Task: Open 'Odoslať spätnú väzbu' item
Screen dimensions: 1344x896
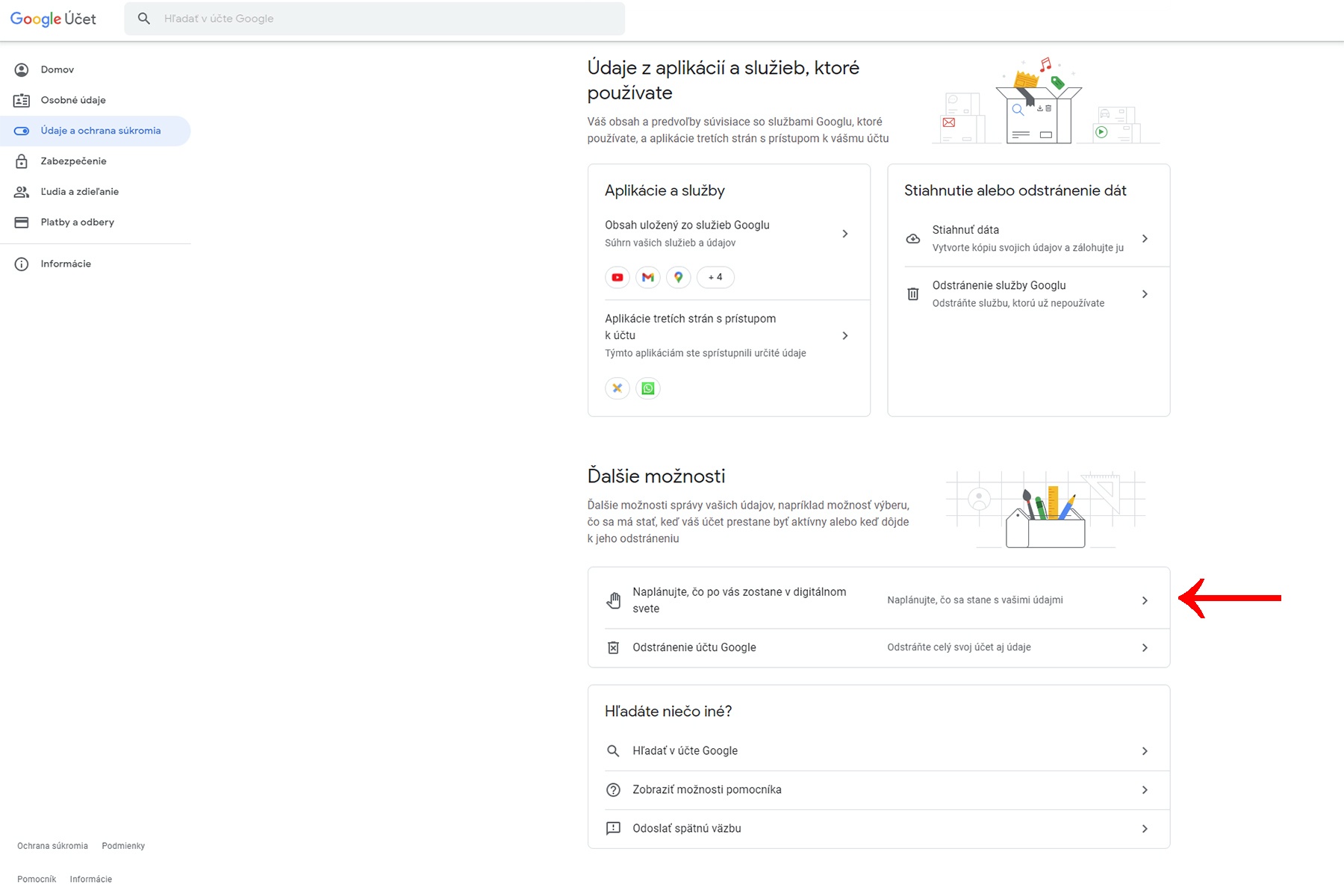Action: tap(879, 828)
